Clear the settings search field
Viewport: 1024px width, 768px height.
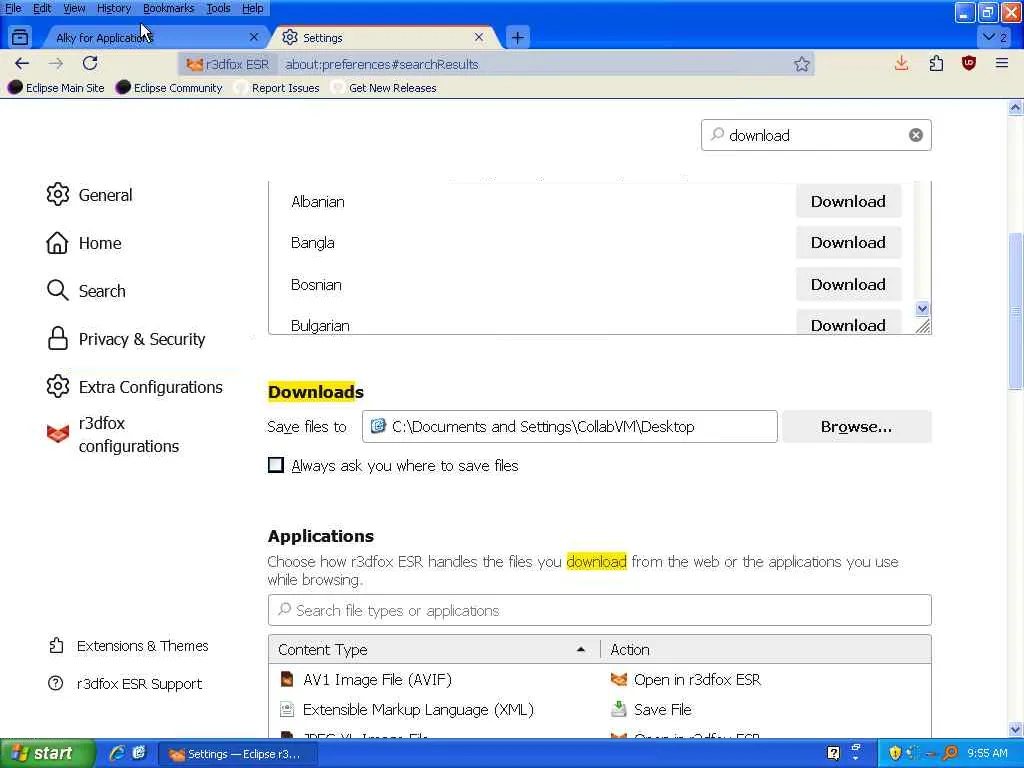coord(916,135)
